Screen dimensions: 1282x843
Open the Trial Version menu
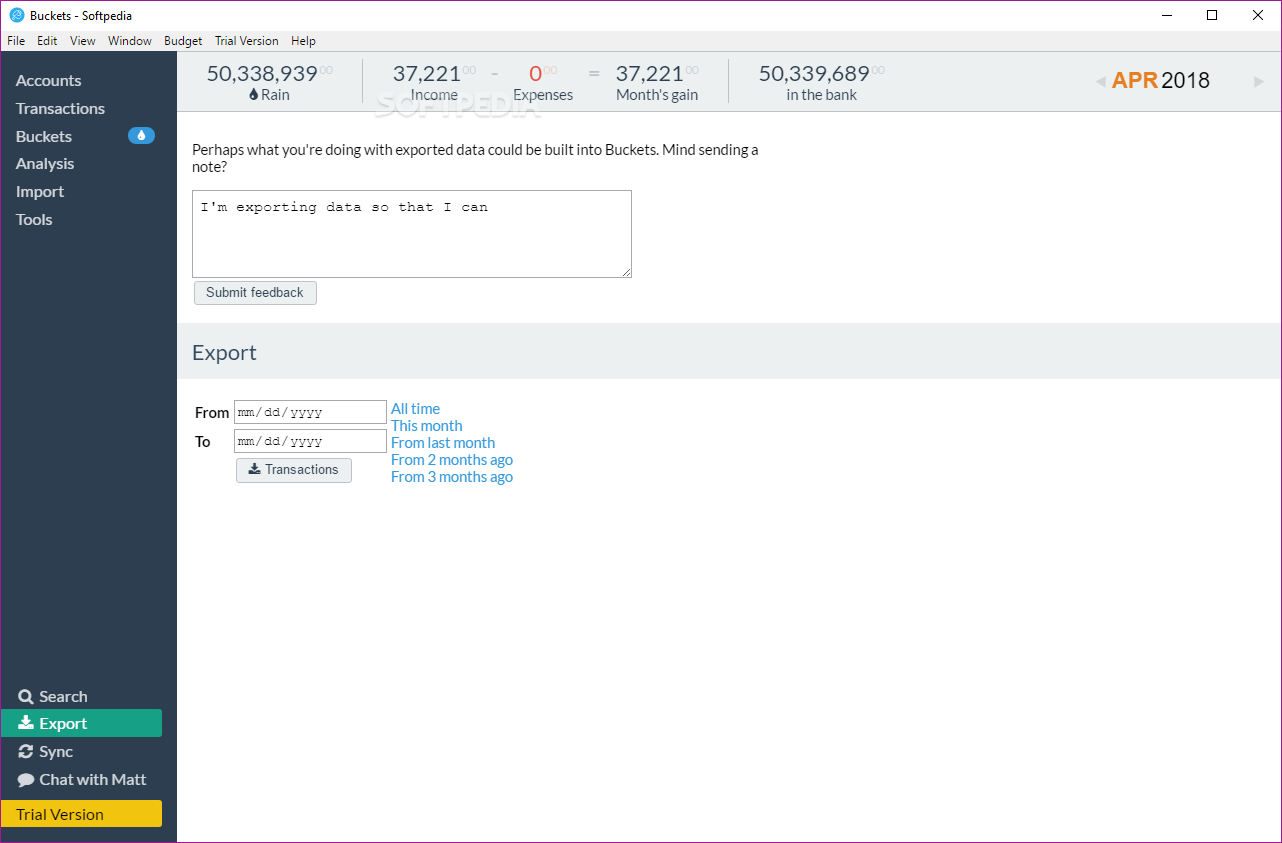(x=247, y=41)
